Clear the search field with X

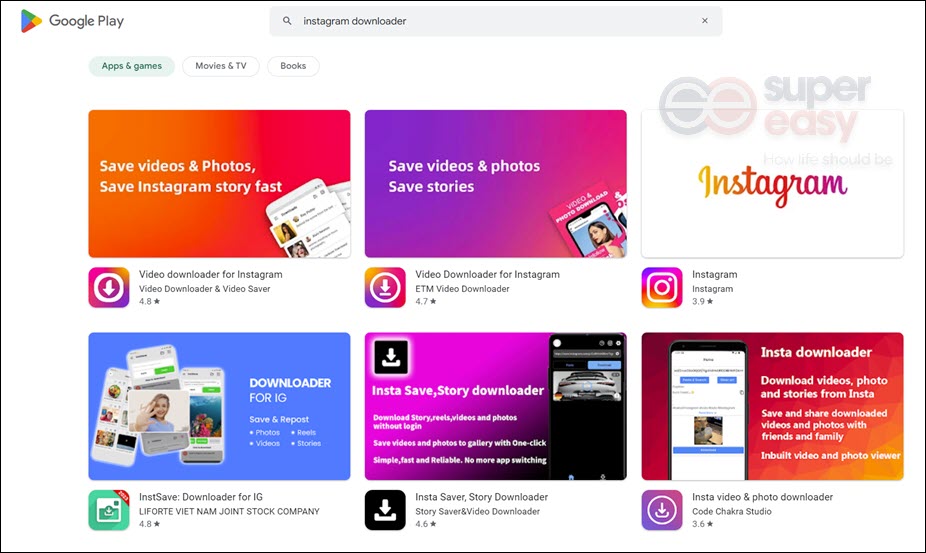[x=705, y=21]
